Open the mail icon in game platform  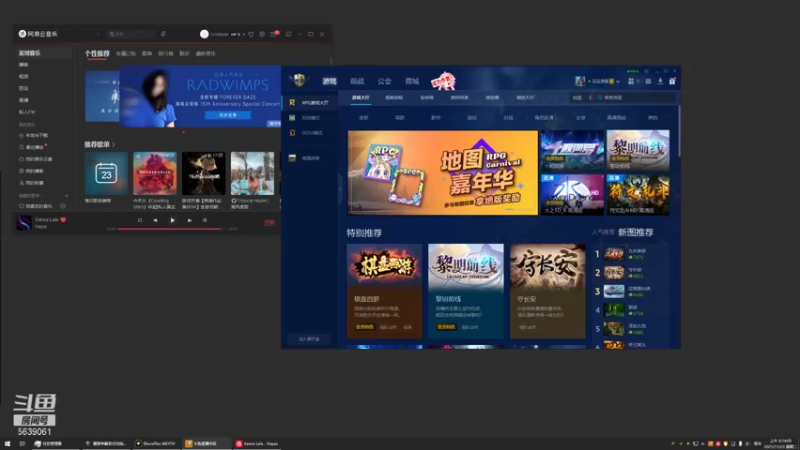point(648,81)
